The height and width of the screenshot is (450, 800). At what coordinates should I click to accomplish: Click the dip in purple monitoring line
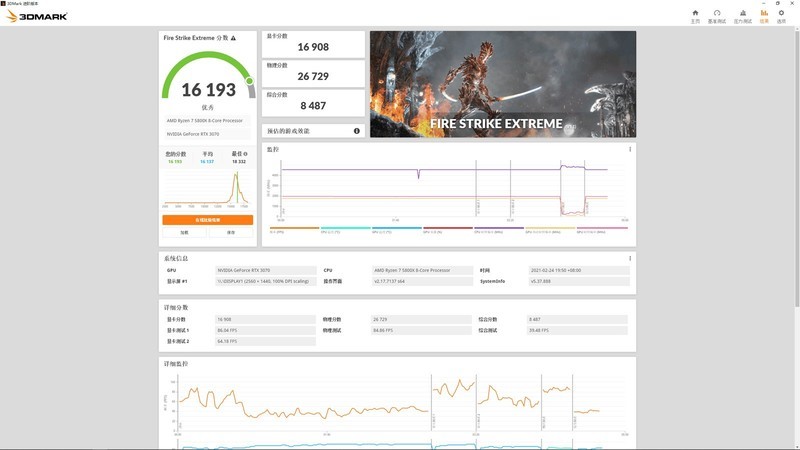[x=419, y=175]
